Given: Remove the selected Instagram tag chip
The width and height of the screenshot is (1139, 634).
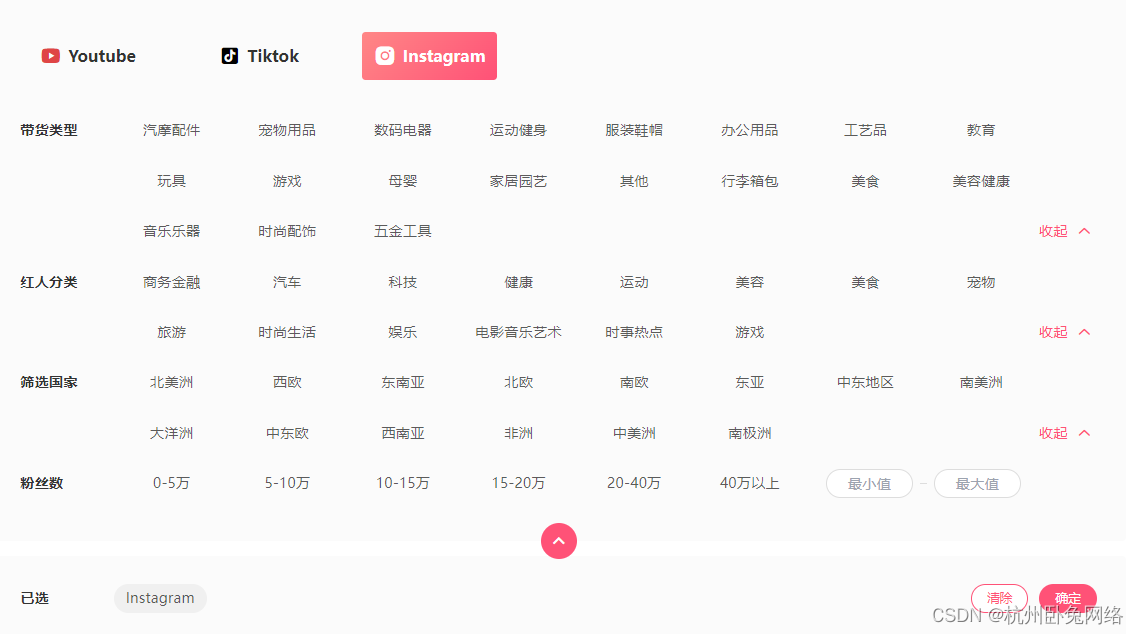Looking at the screenshot, I should [160, 598].
